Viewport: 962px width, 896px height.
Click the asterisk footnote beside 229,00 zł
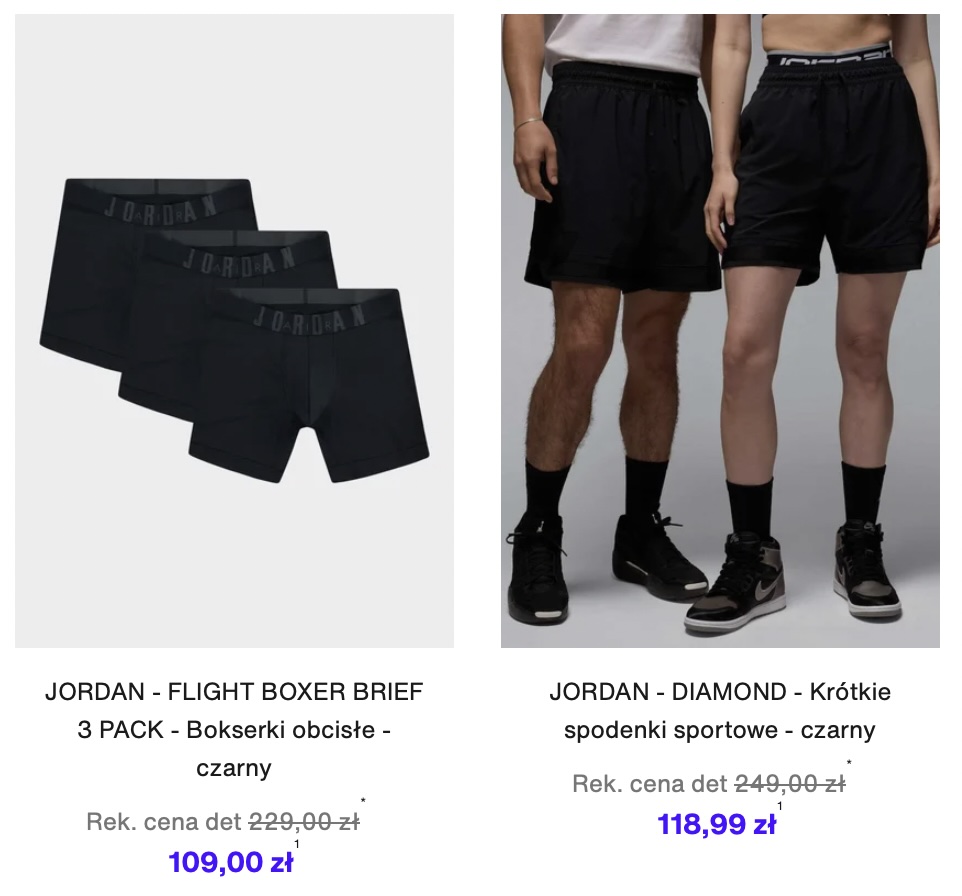(363, 801)
